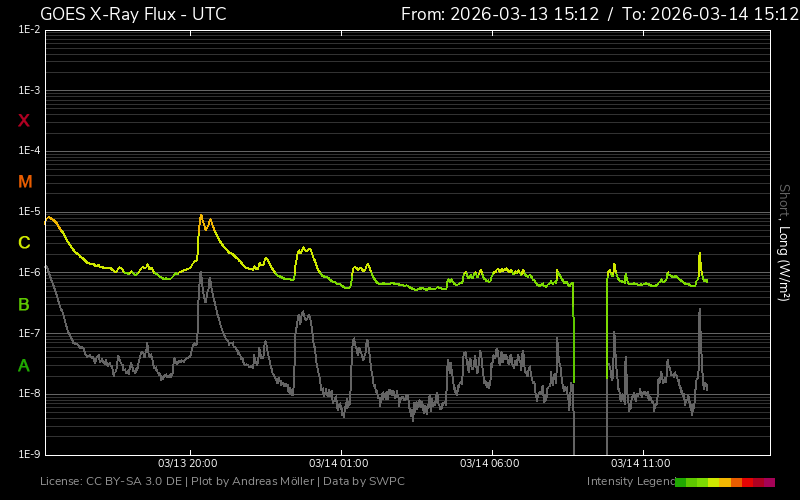Click the 1E-6 y-axis label
Screen dimensions: 800x500
click(x=29, y=272)
